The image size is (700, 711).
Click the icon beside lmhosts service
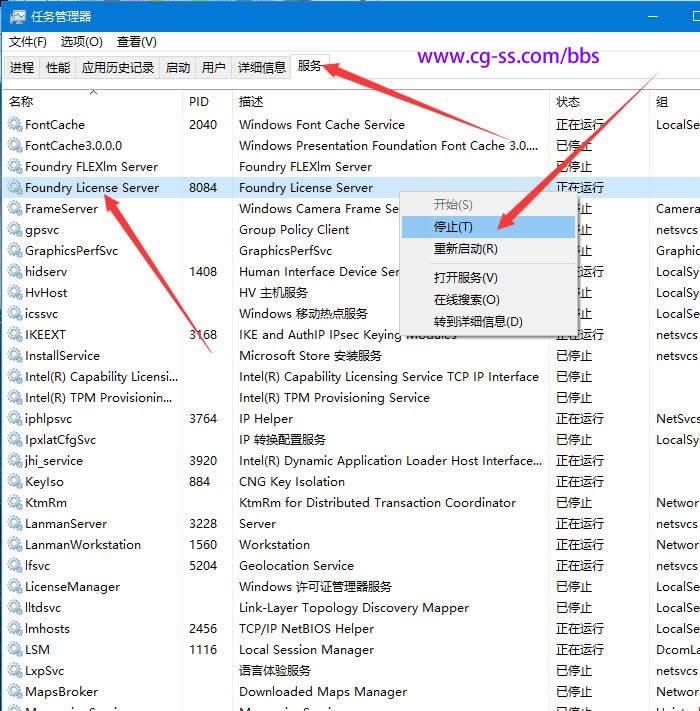pos(15,629)
